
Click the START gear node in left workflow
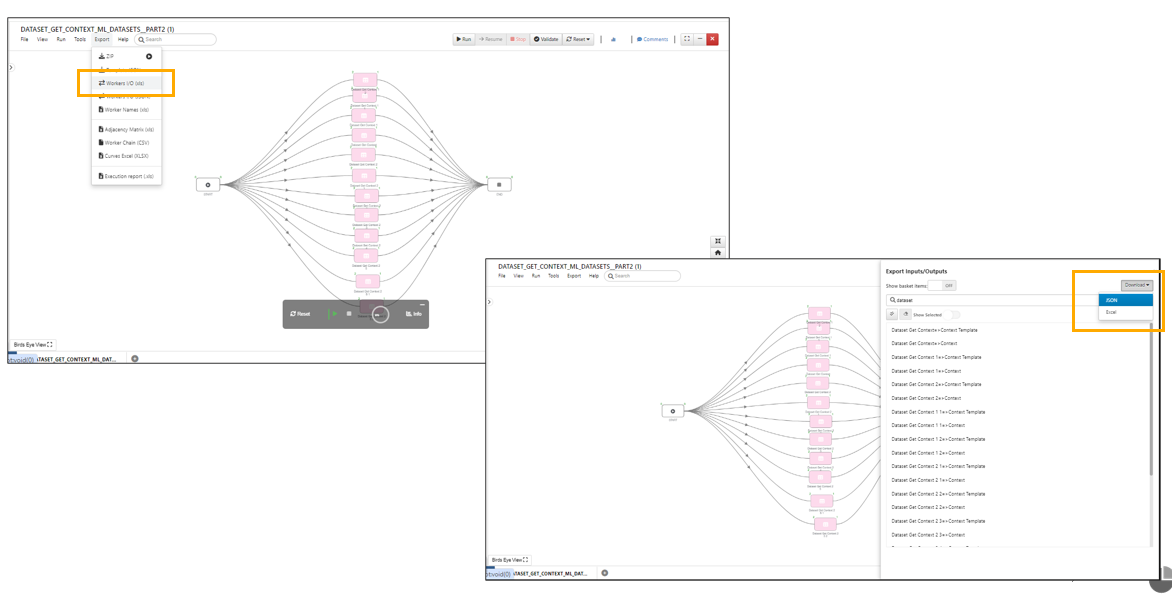coord(208,184)
